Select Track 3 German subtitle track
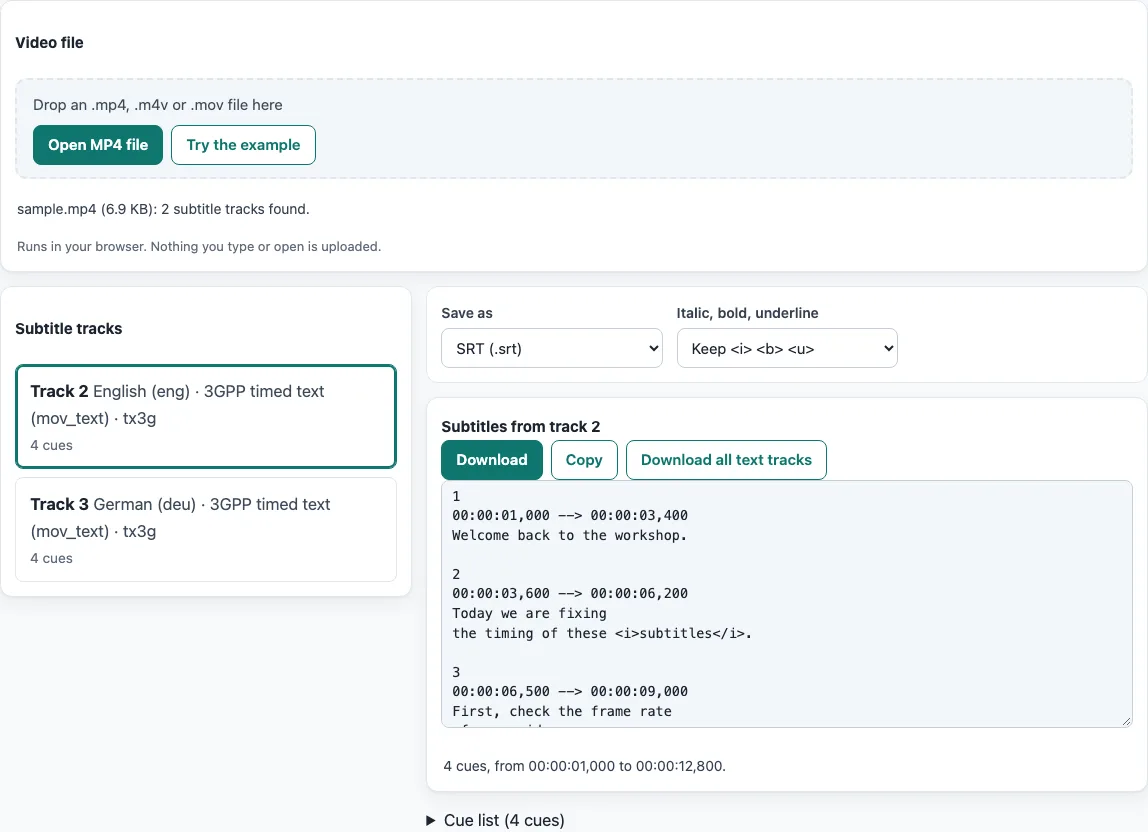 click(x=206, y=530)
